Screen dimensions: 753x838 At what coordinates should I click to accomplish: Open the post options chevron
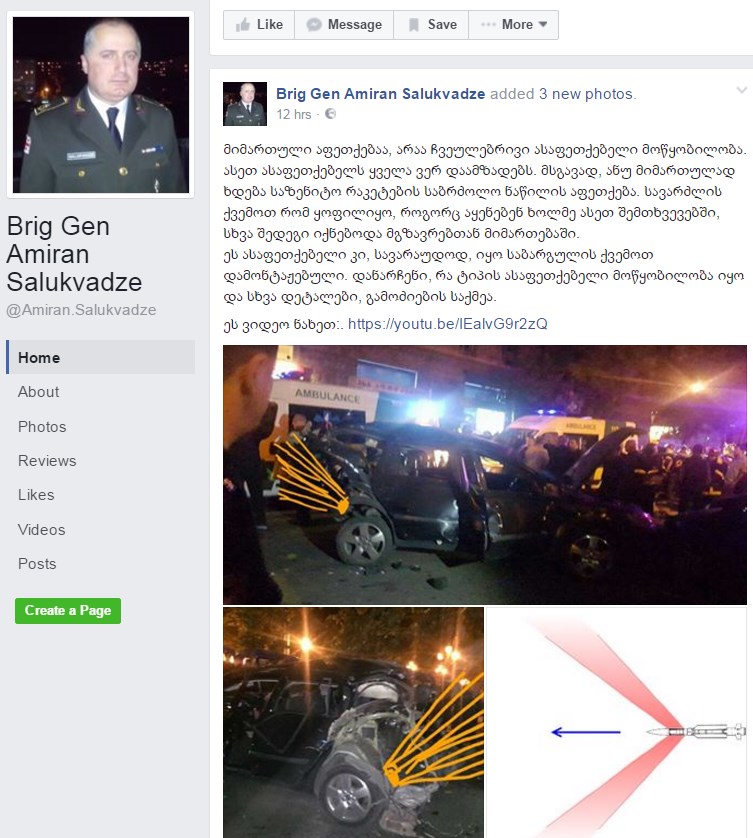point(741,90)
